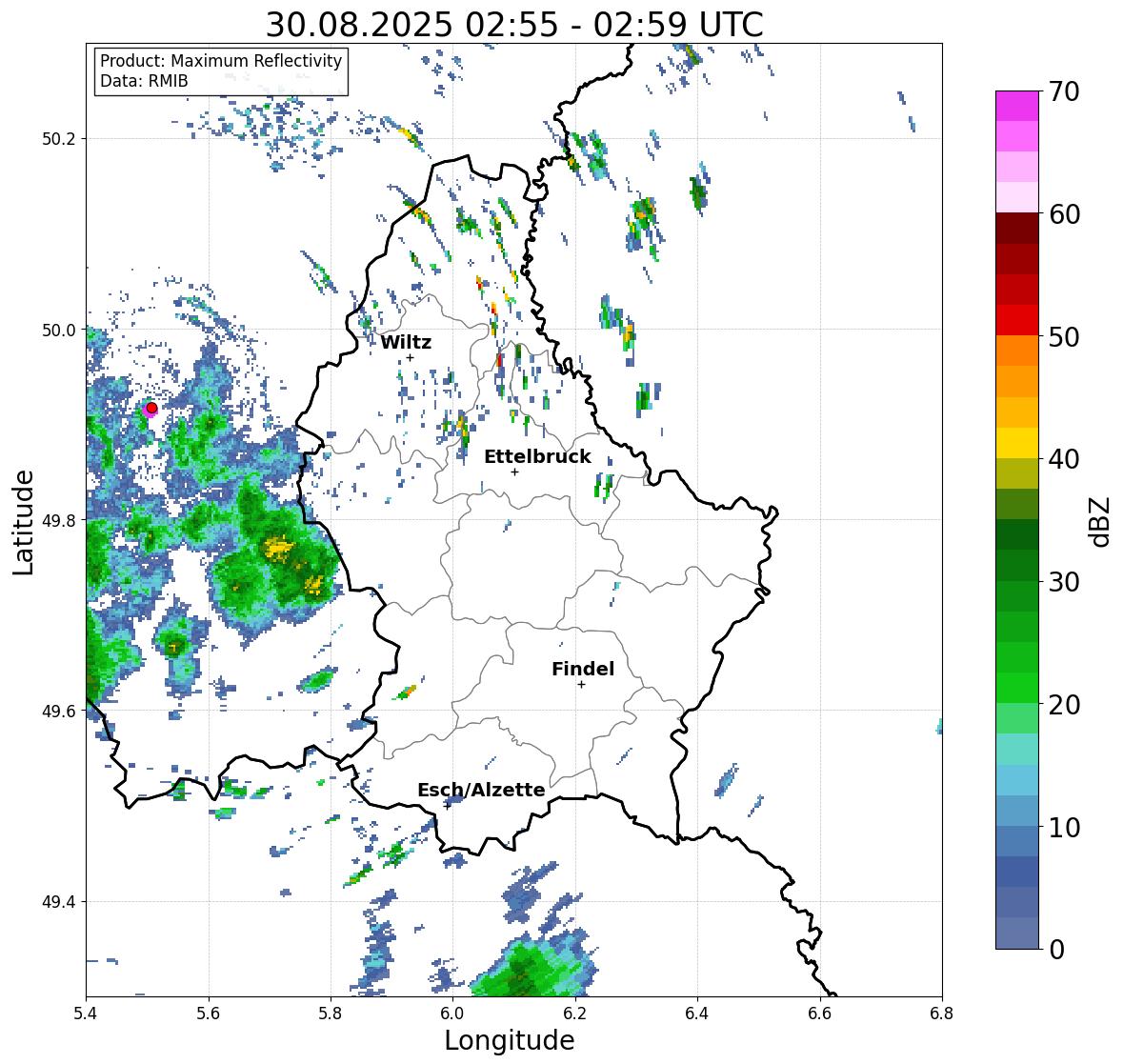
Task: Click the longitude tick label 6.0
Action: 452,1014
